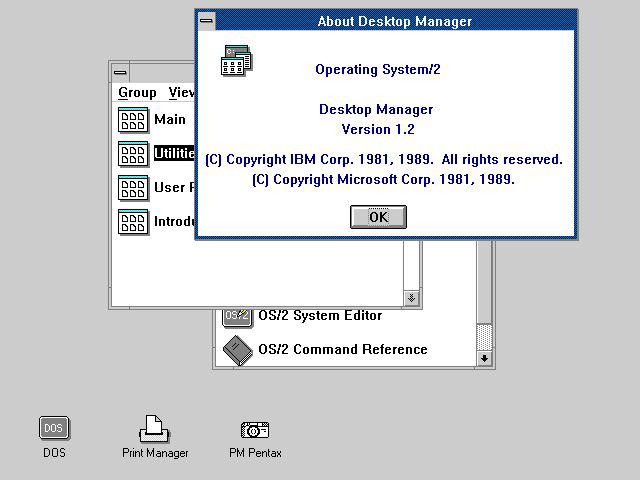640x480 pixels.
Task: Click the double-down arrow on group list scrollbar
Action: pyautogui.click(x=411, y=298)
